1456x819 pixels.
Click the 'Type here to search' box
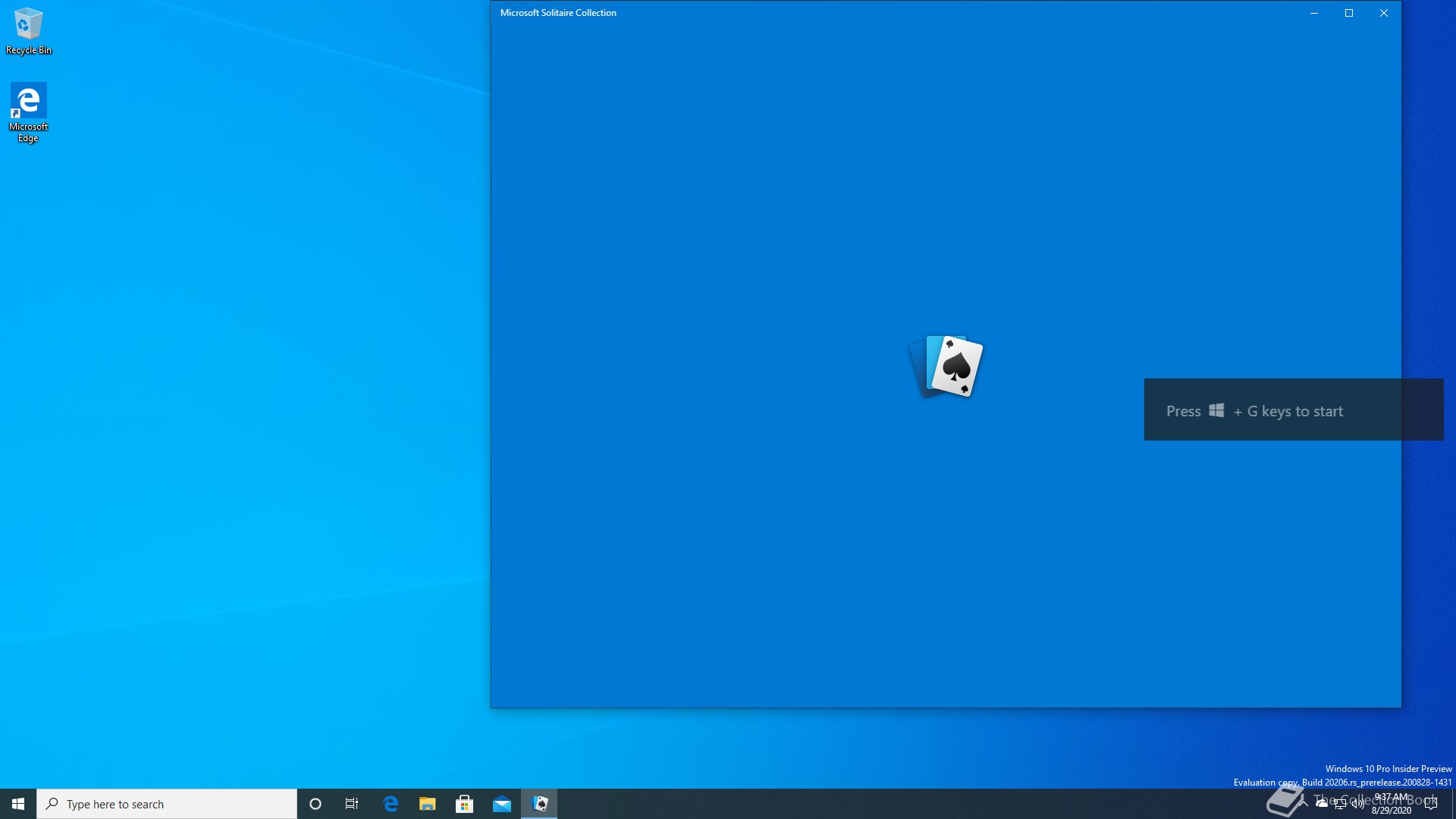point(167,804)
